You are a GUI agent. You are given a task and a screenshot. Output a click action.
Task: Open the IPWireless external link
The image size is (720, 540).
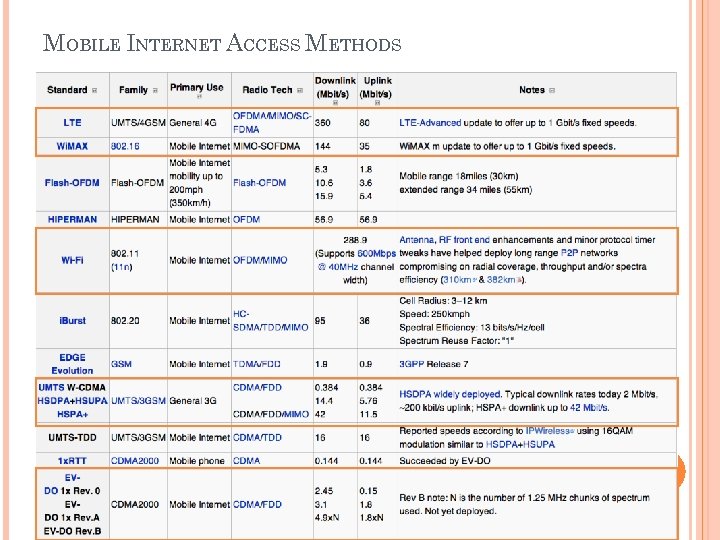pyautogui.click(x=550, y=431)
